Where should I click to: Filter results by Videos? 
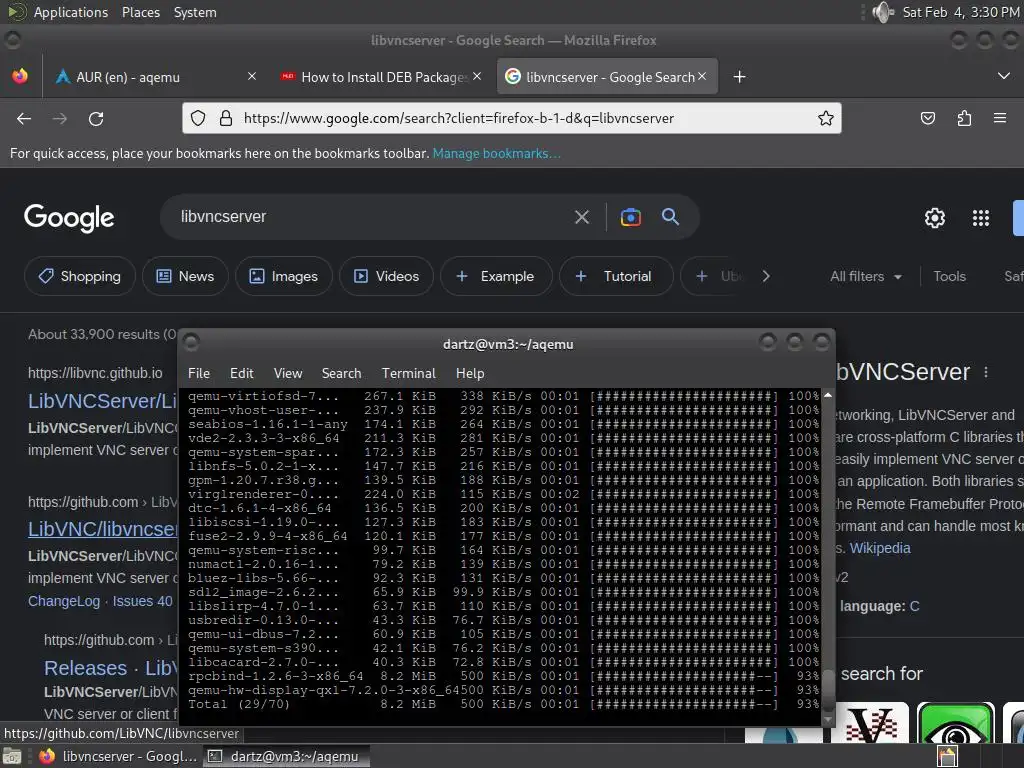tap(387, 276)
